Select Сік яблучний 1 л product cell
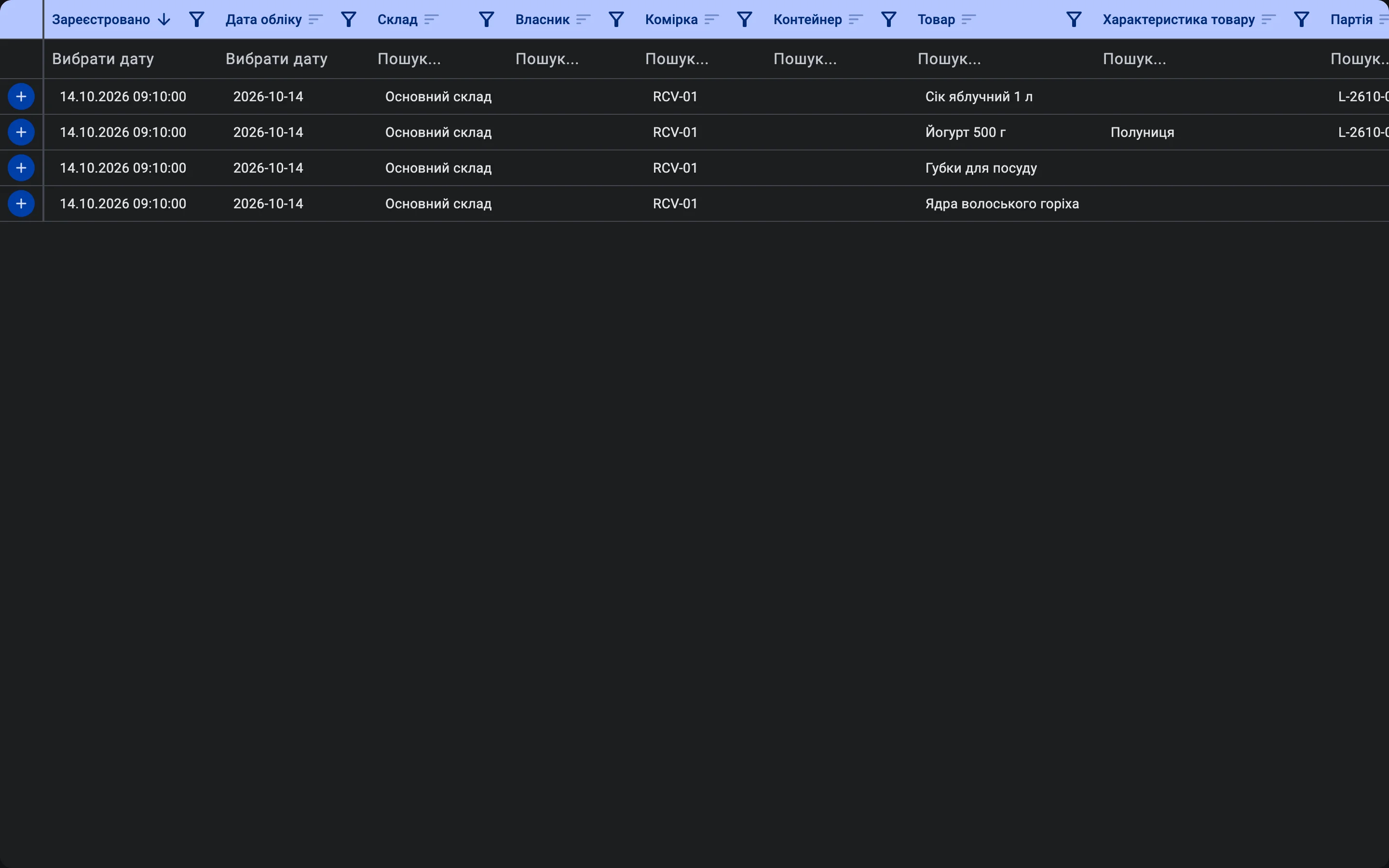The height and width of the screenshot is (868, 1389). click(979, 96)
